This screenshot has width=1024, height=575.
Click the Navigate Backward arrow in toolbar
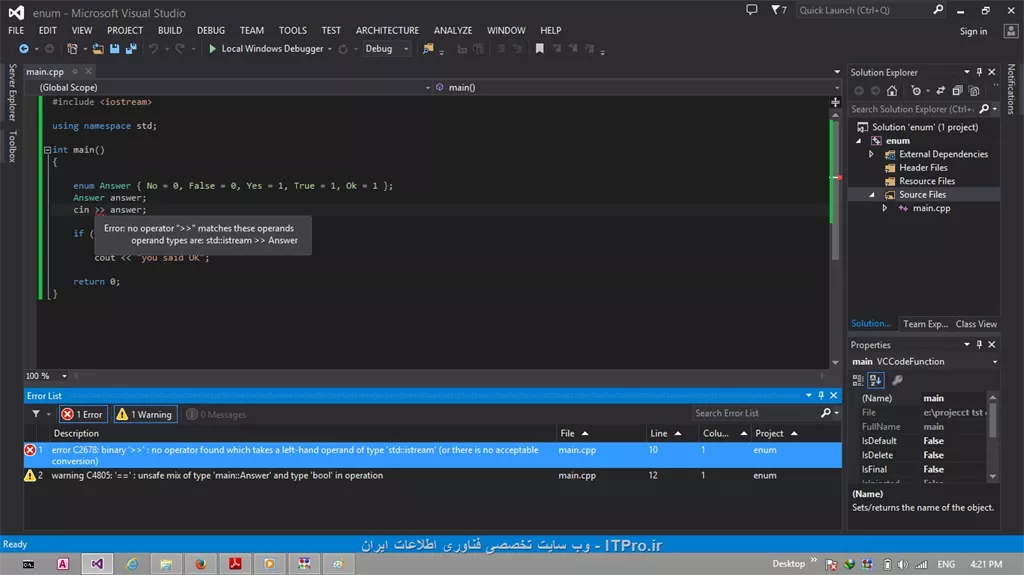click(x=24, y=49)
